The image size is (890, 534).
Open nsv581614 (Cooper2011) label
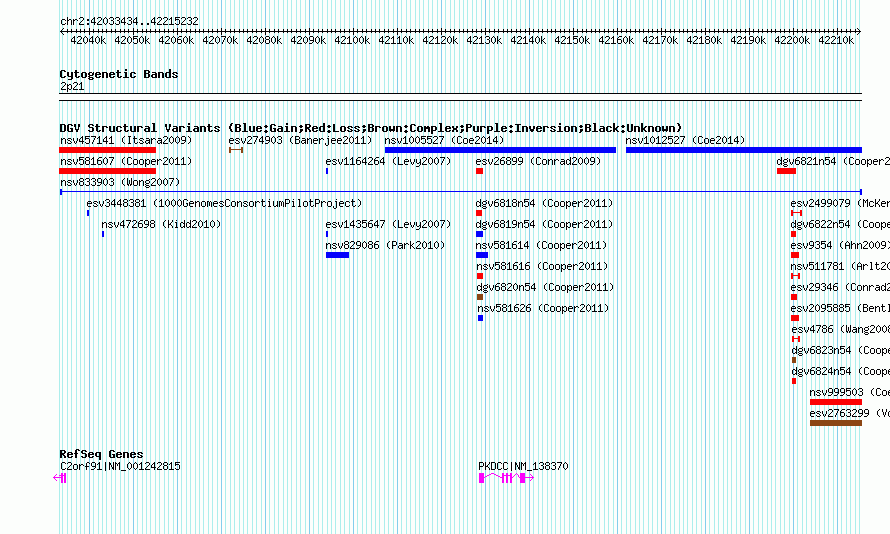pyautogui.click(x=541, y=245)
